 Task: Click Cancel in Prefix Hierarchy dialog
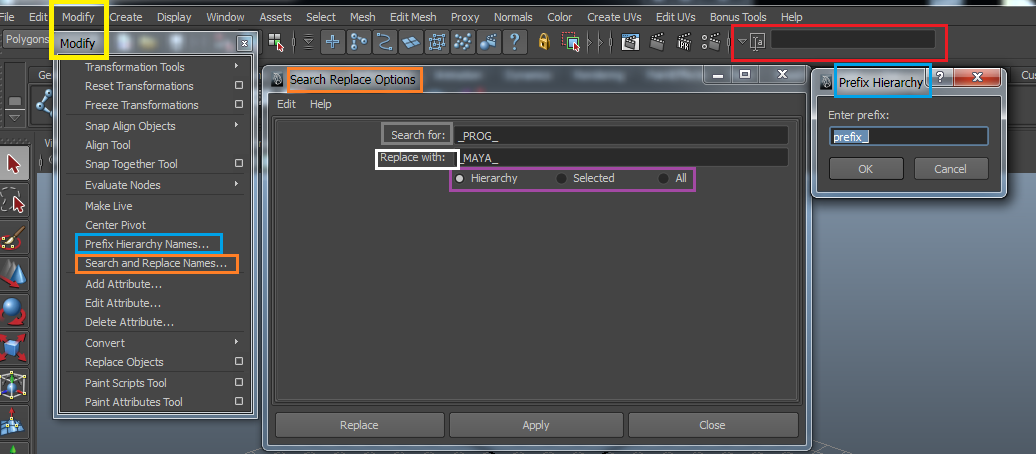point(951,169)
